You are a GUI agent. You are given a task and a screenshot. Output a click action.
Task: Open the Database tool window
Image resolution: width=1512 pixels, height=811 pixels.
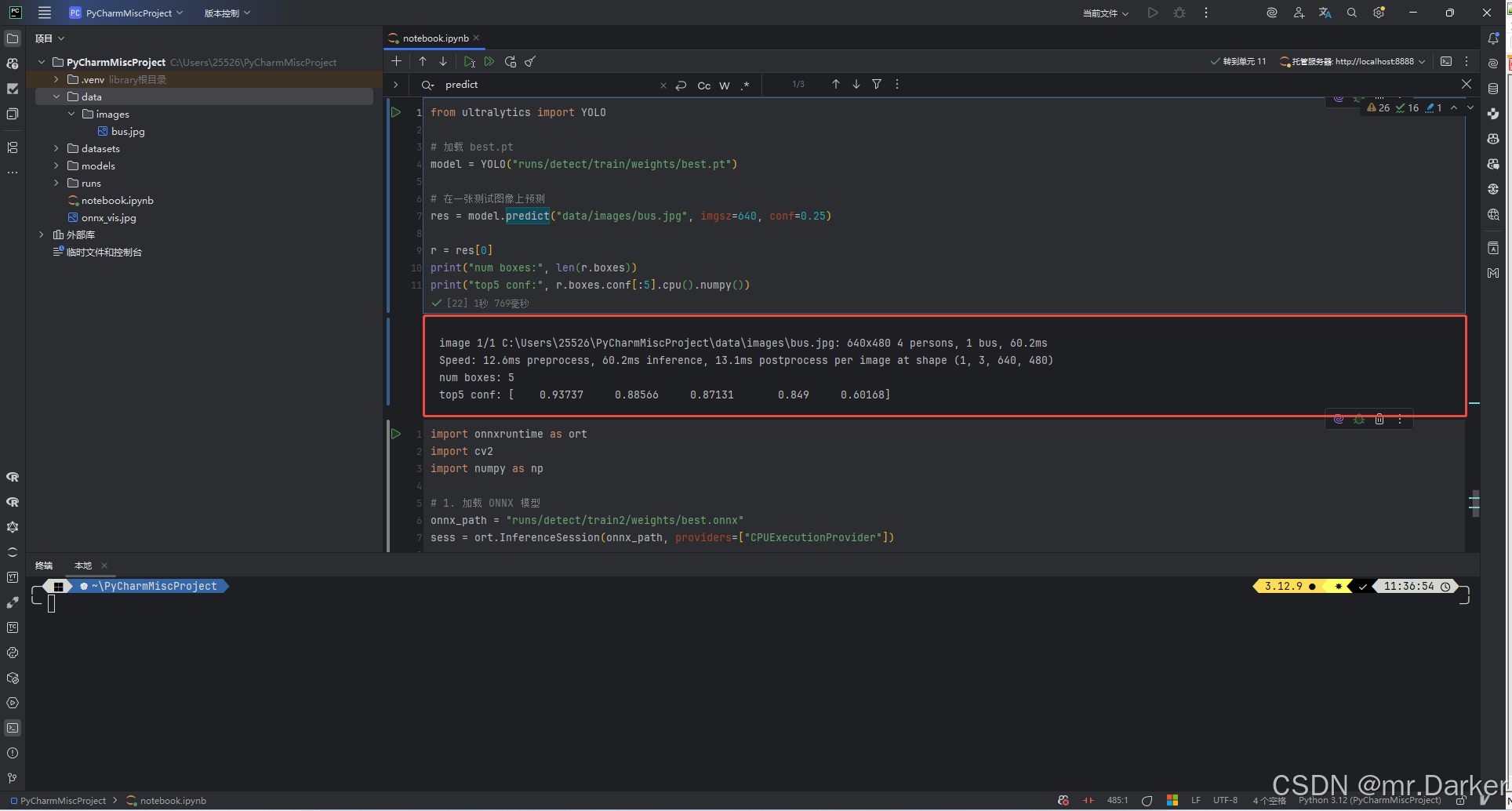pos(1494,89)
